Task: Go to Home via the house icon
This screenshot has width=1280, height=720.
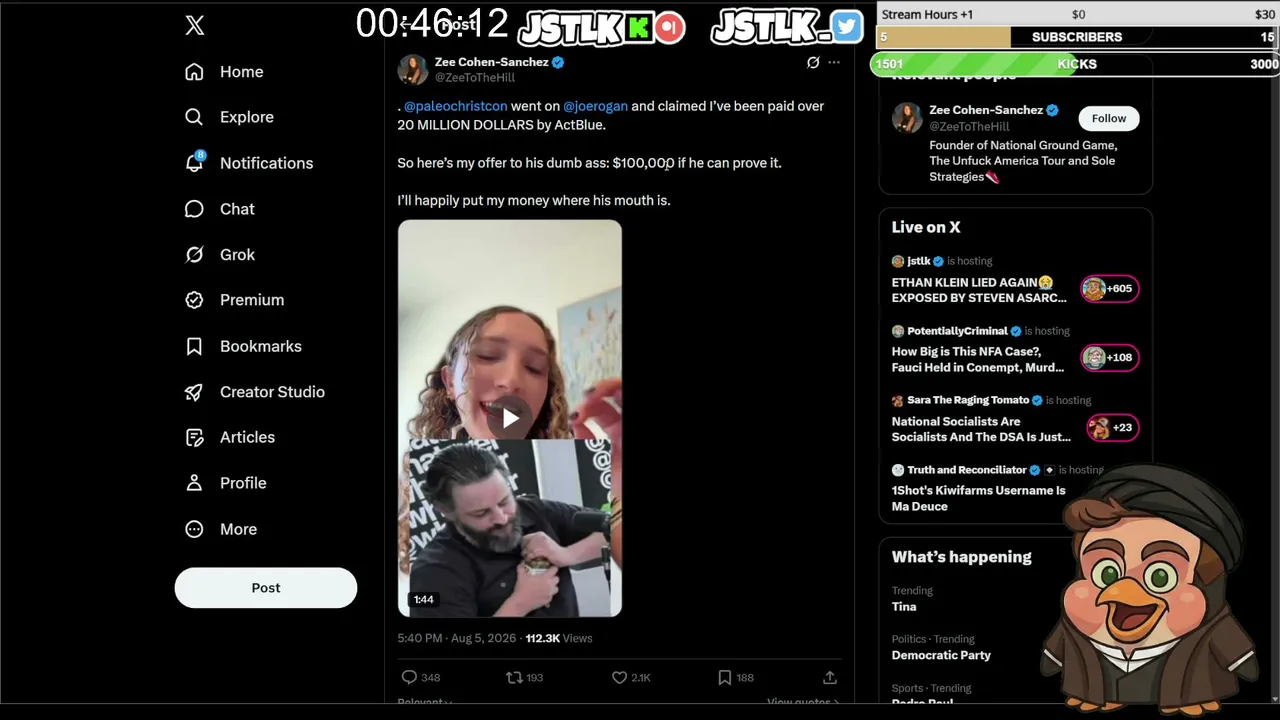Action: tap(194, 72)
